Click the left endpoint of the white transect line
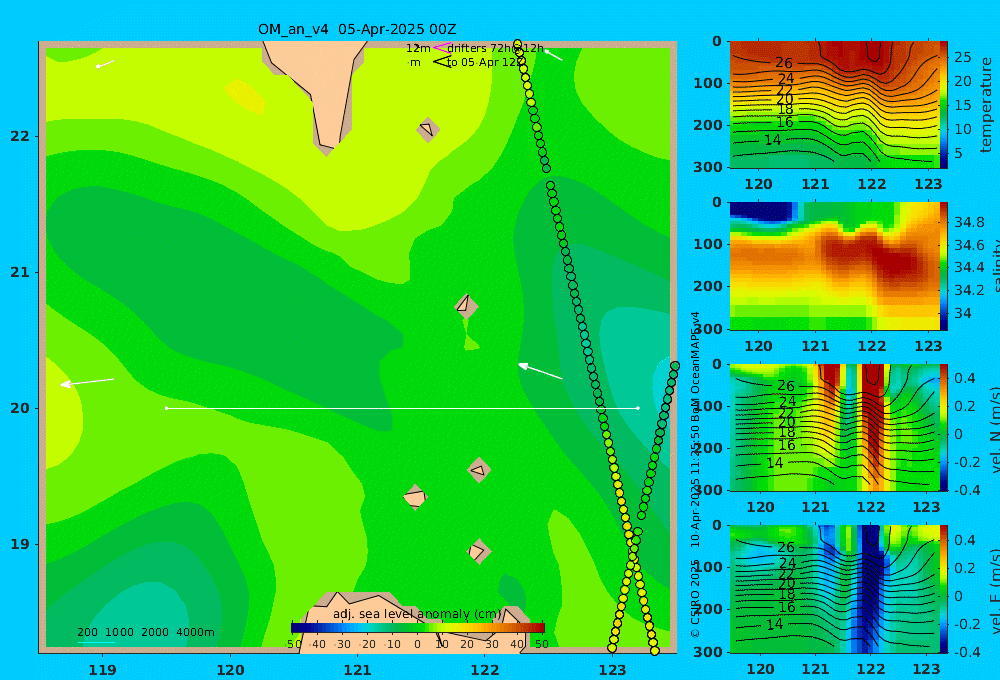Screen dimensions: 1000x680 [x=166, y=408]
